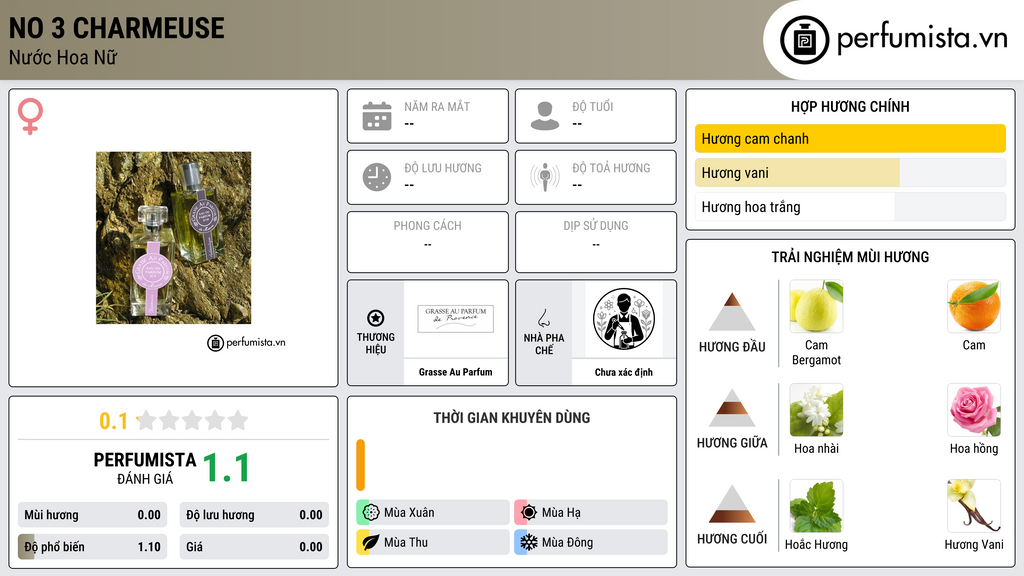This screenshot has height=576, width=1024.
Task: Click the perfumista.vn logo icon
Action: (x=804, y=40)
